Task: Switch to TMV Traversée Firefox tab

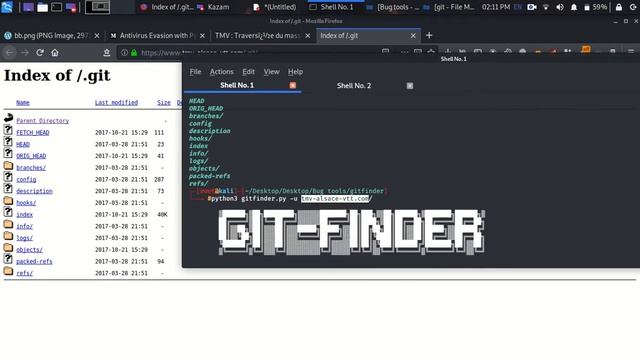Action: (x=262, y=36)
